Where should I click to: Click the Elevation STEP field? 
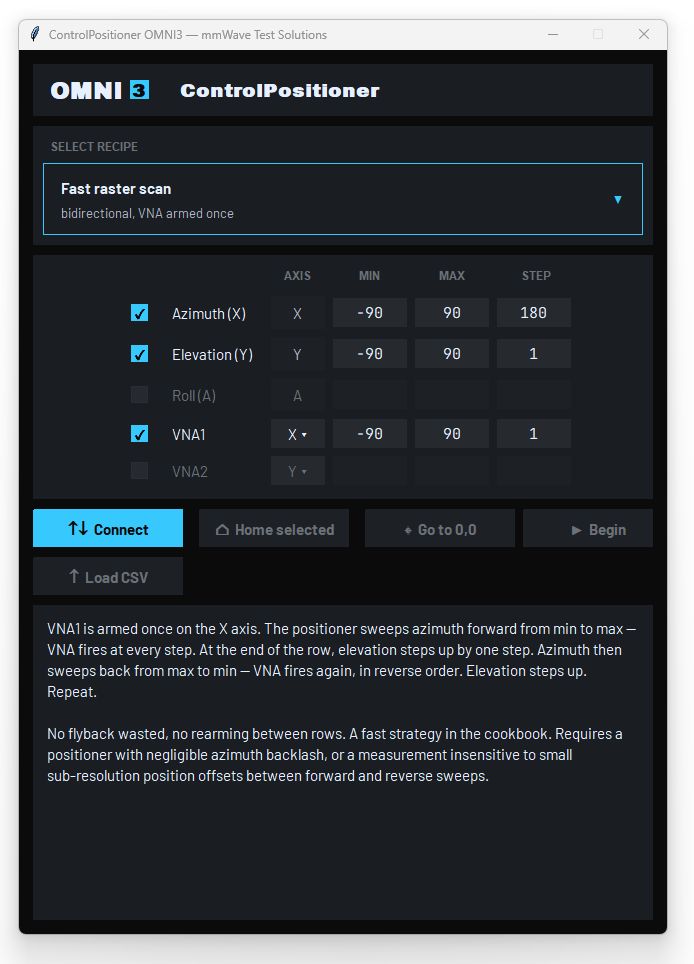click(x=534, y=354)
